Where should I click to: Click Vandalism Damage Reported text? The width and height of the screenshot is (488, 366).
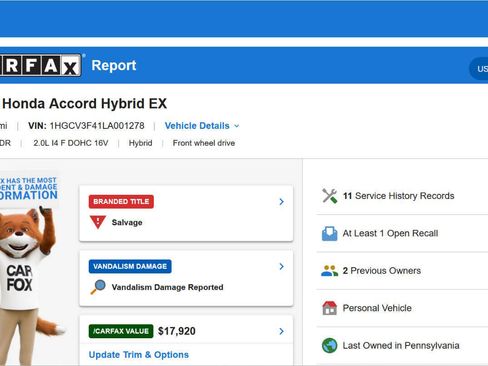167,287
